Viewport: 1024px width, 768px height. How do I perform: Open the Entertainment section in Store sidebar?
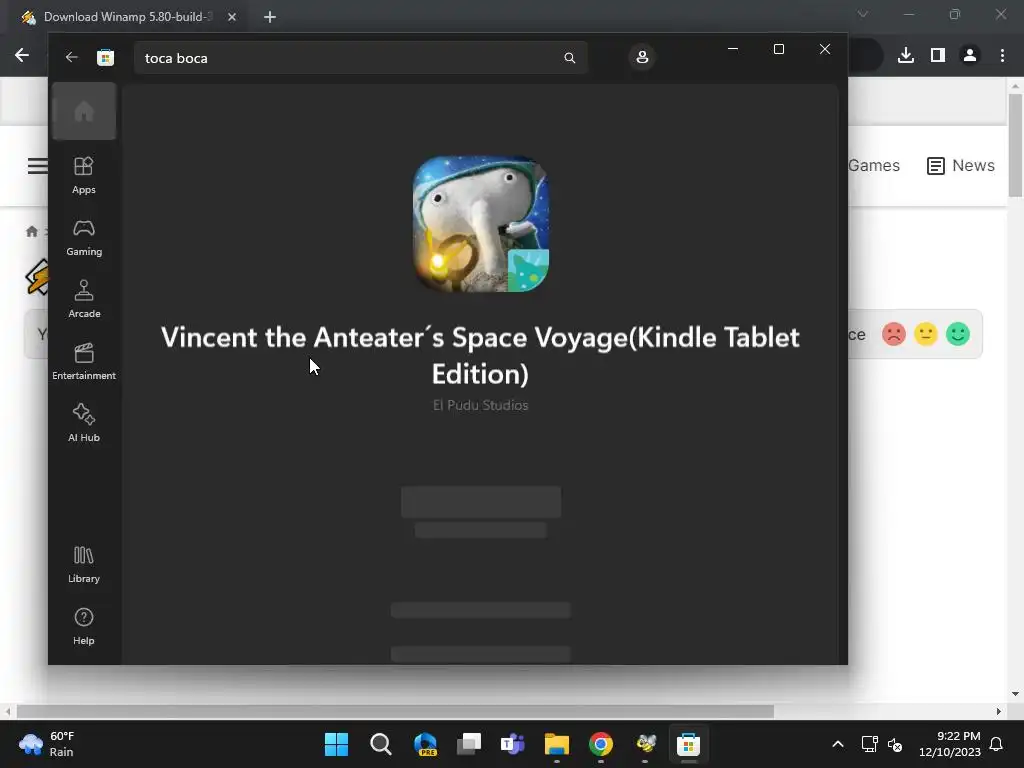(x=84, y=361)
